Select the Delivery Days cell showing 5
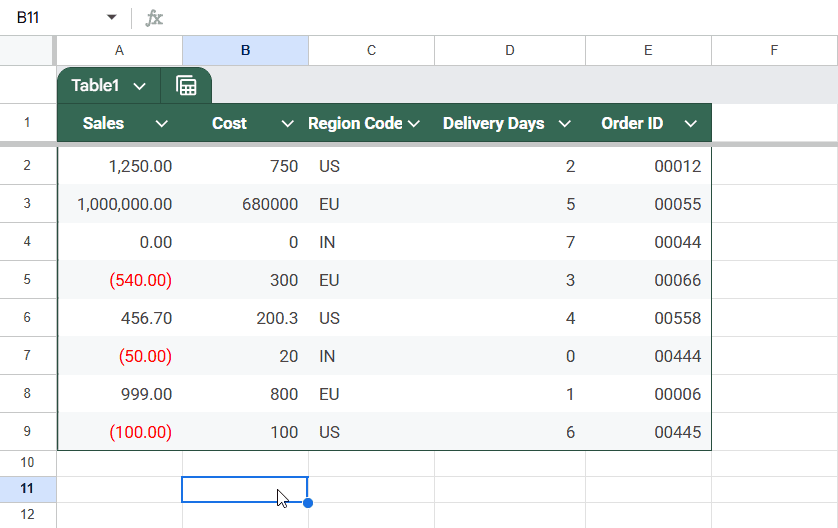 (510, 204)
